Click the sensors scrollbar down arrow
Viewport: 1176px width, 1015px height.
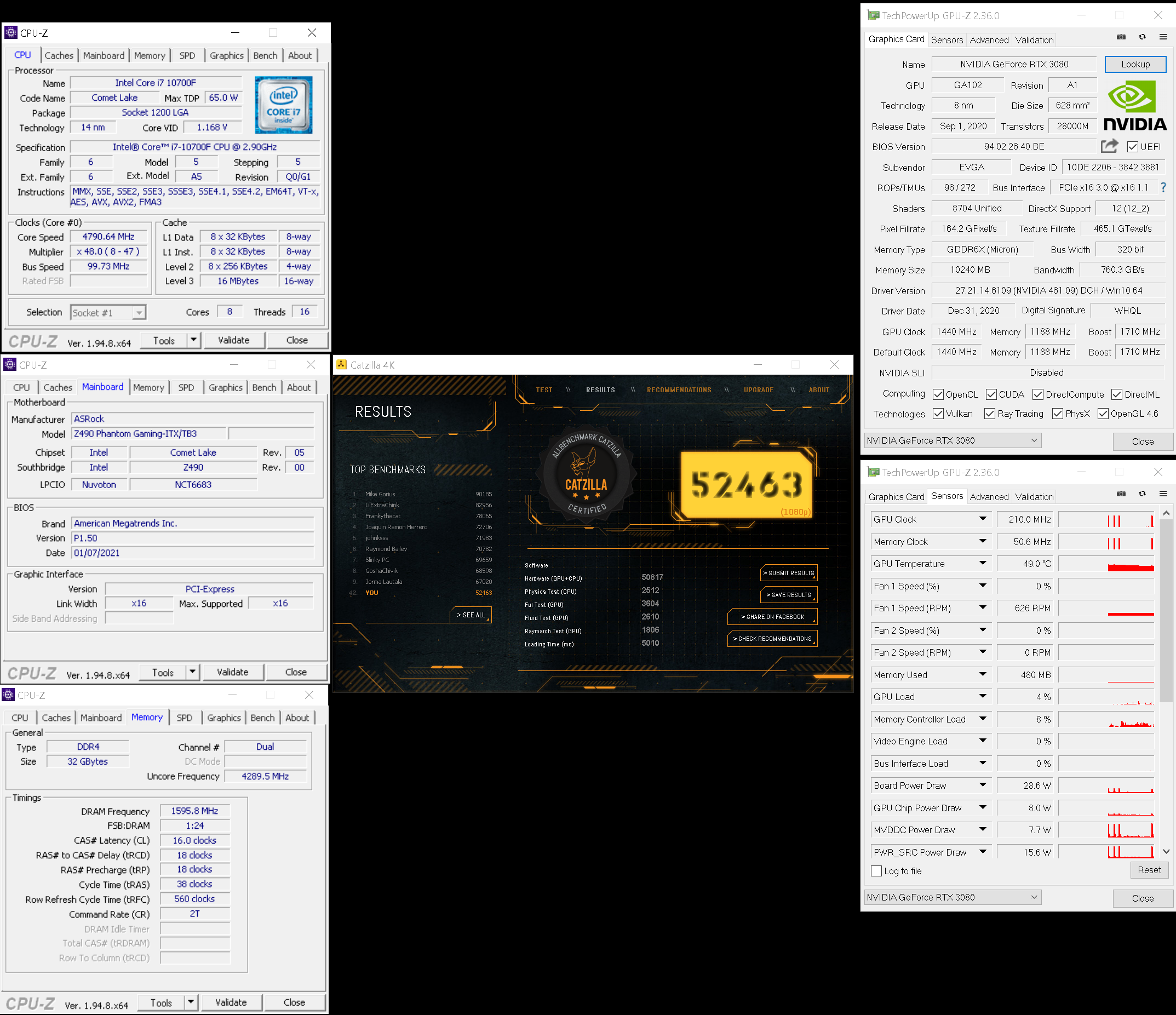(x=1166, y=852)
